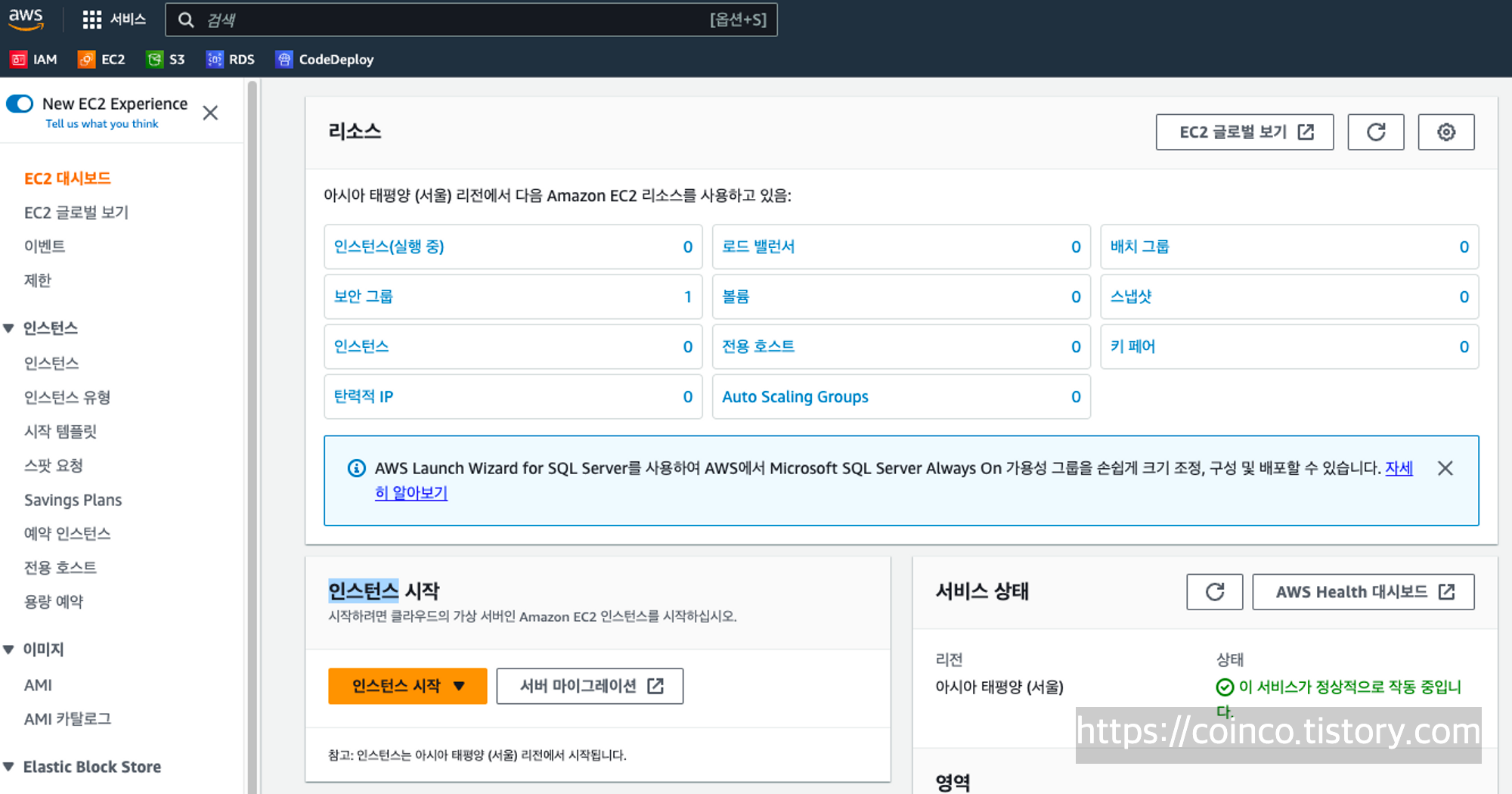Viewport: 1512px width, 794px height.
Task: Select EC2 글로벌 보기 in sidebar
Action: (76, 212)
